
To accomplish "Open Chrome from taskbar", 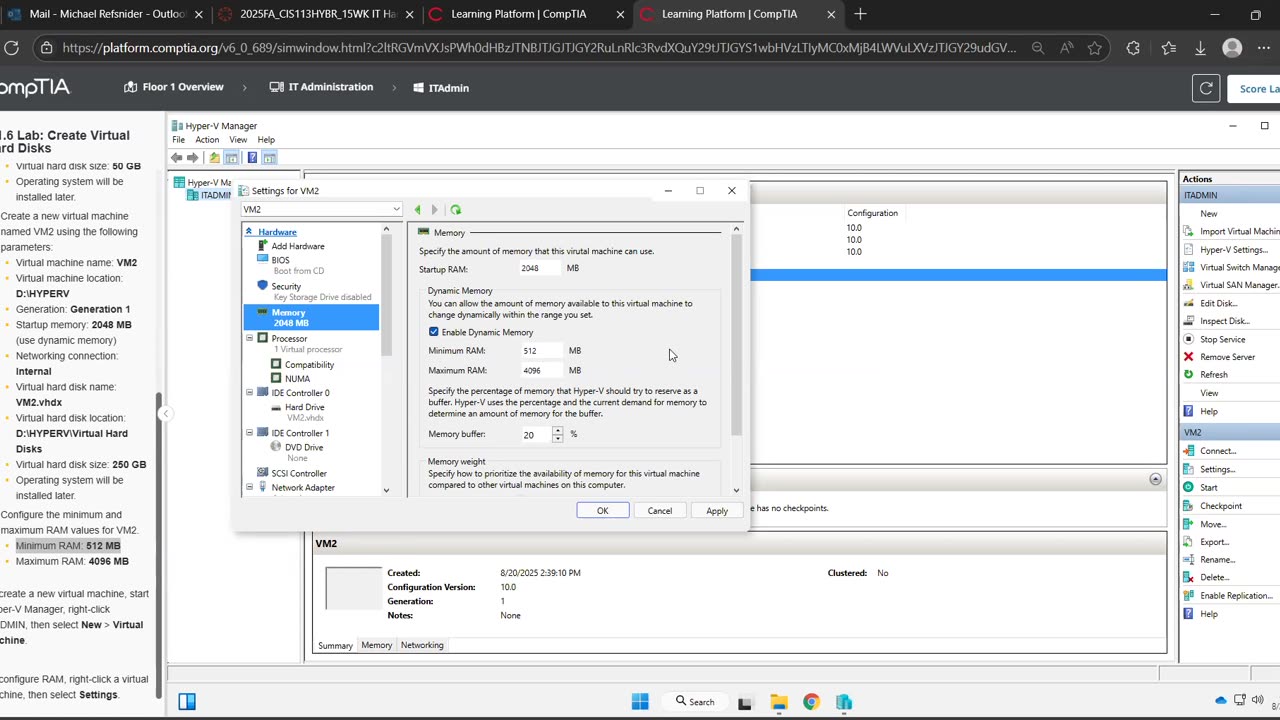I will 811,702.
